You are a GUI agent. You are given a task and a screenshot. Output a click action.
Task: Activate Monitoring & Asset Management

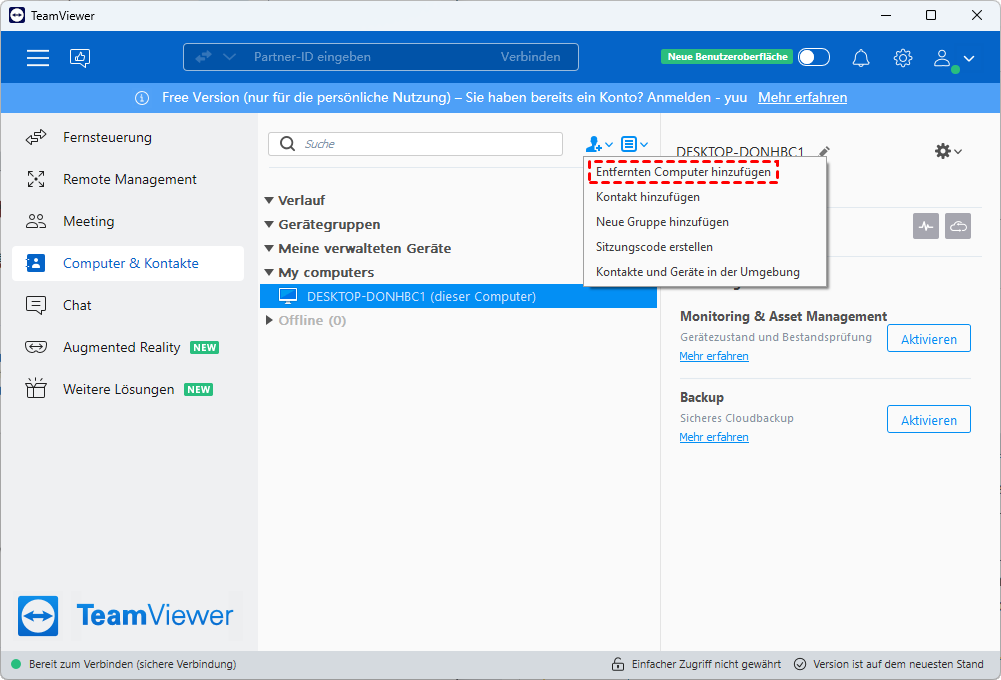(928, 339)
